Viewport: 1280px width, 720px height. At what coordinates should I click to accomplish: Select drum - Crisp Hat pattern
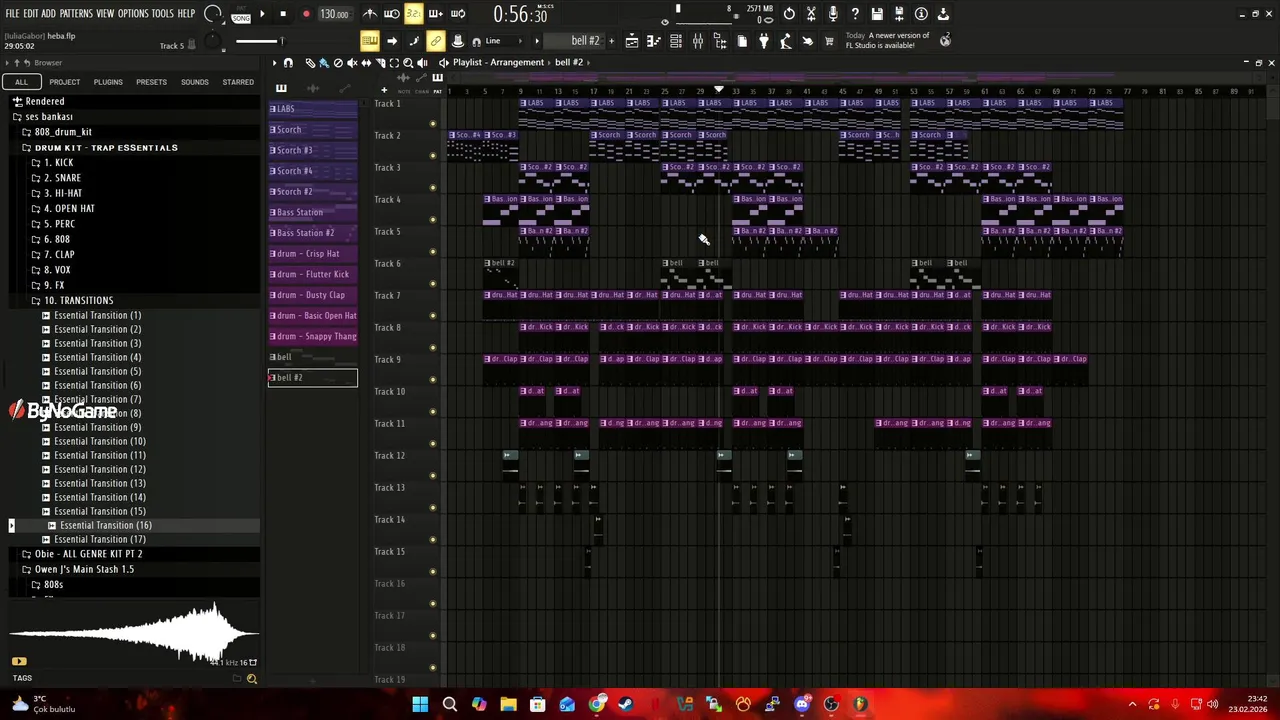pos(313,254)
